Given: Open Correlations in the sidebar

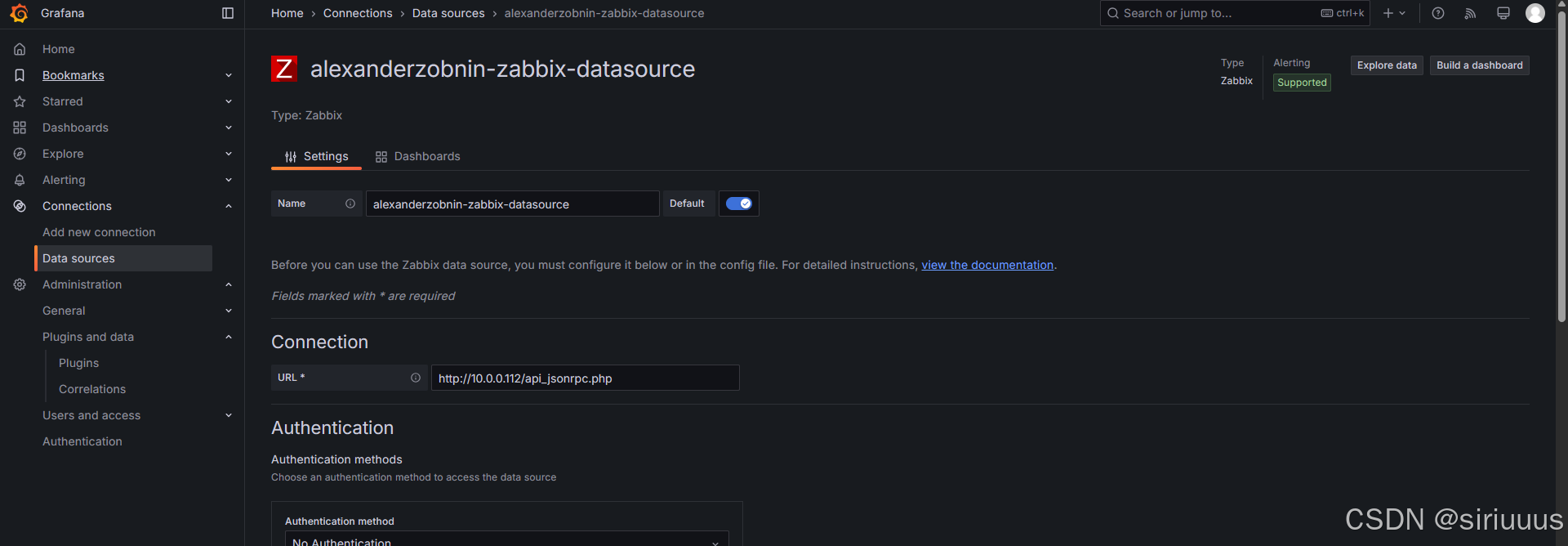Looking at the screenshot, I should tap(92, 389).
